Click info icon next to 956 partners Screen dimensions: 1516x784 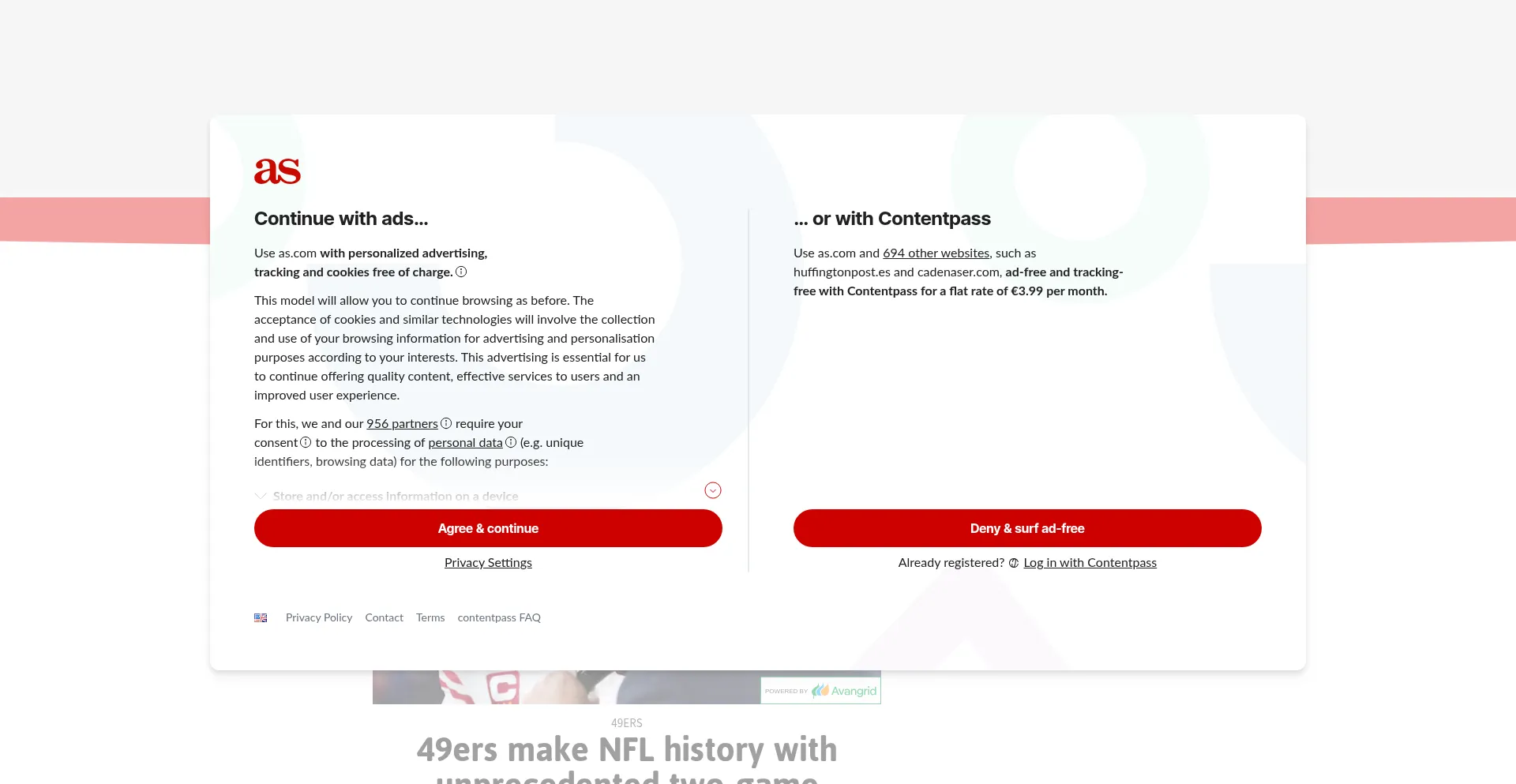[446, 424]
